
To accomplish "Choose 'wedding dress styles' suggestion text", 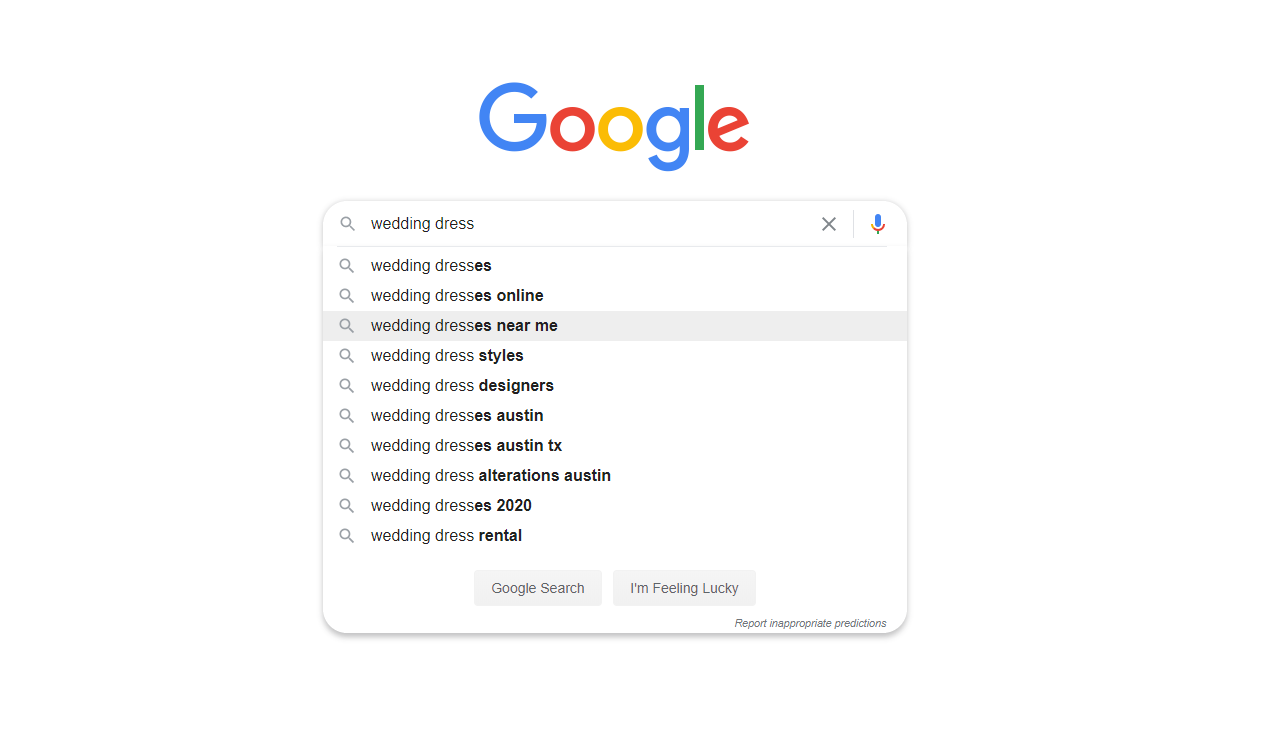I will coord(447,356).
